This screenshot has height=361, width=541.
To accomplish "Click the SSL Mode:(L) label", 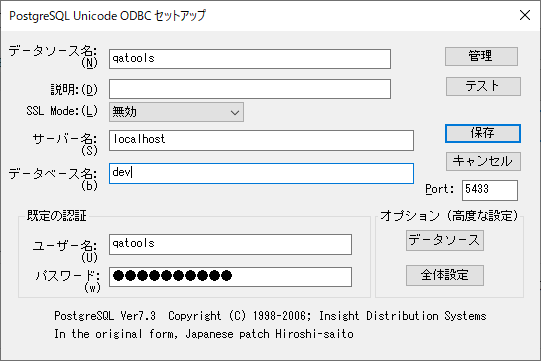I will [x=62, y=111].
